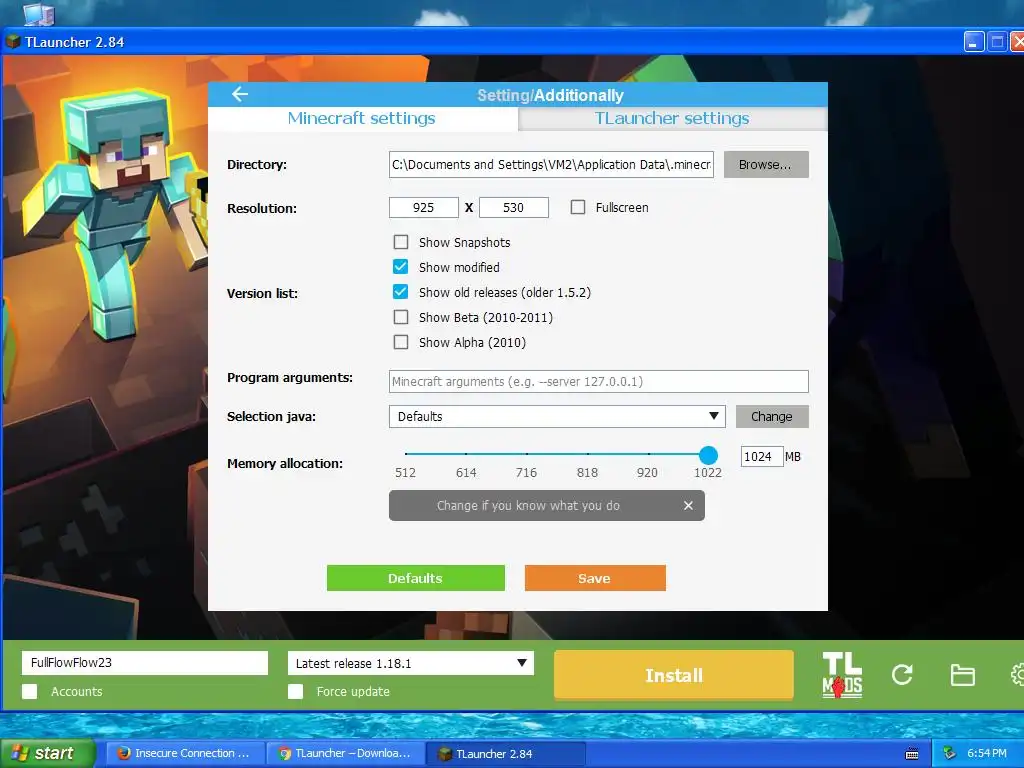
Task: Uncheck Show modified checkbox
Action: coord(400,267)
